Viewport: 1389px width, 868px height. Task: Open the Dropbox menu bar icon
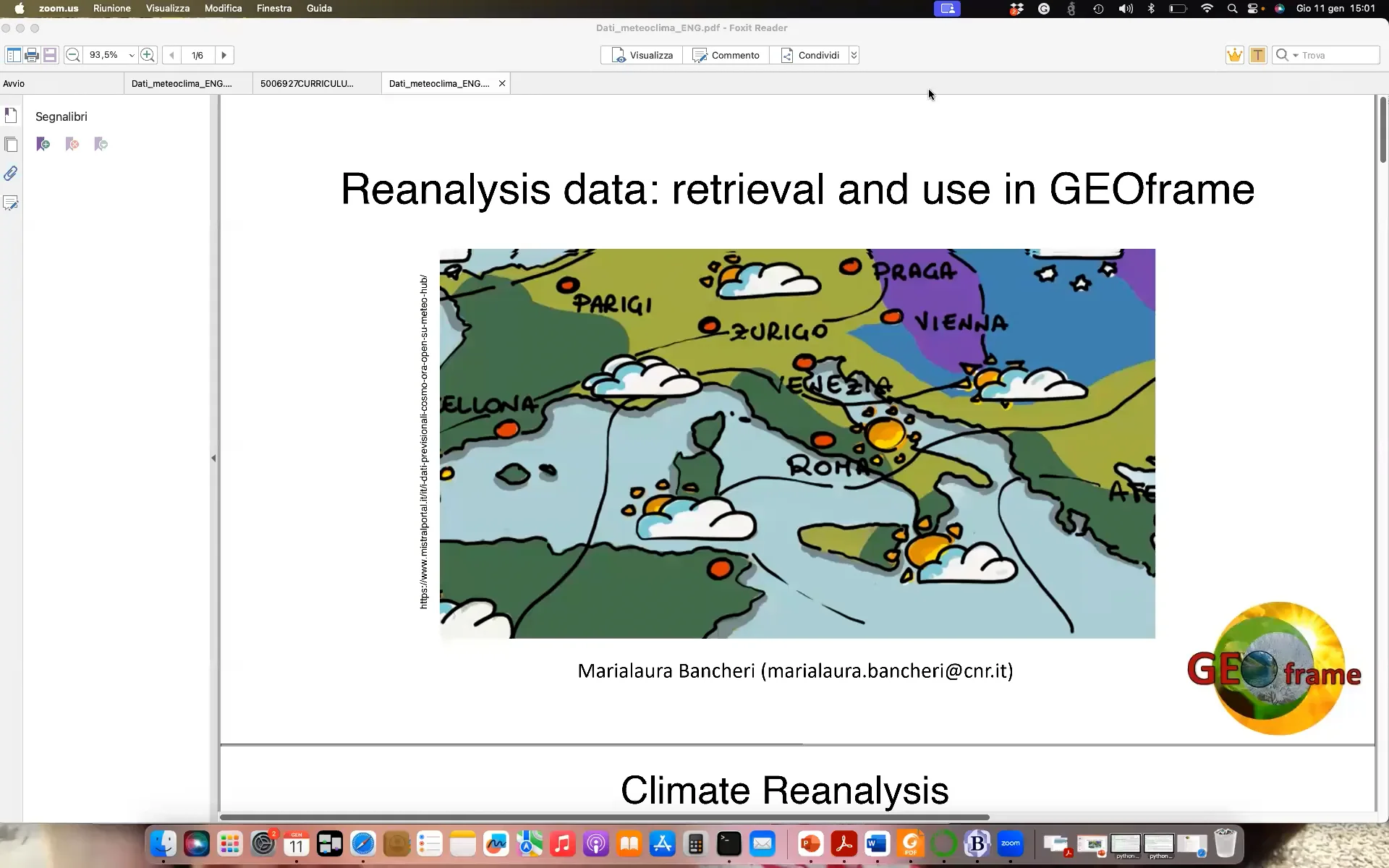pos(1016,9)
